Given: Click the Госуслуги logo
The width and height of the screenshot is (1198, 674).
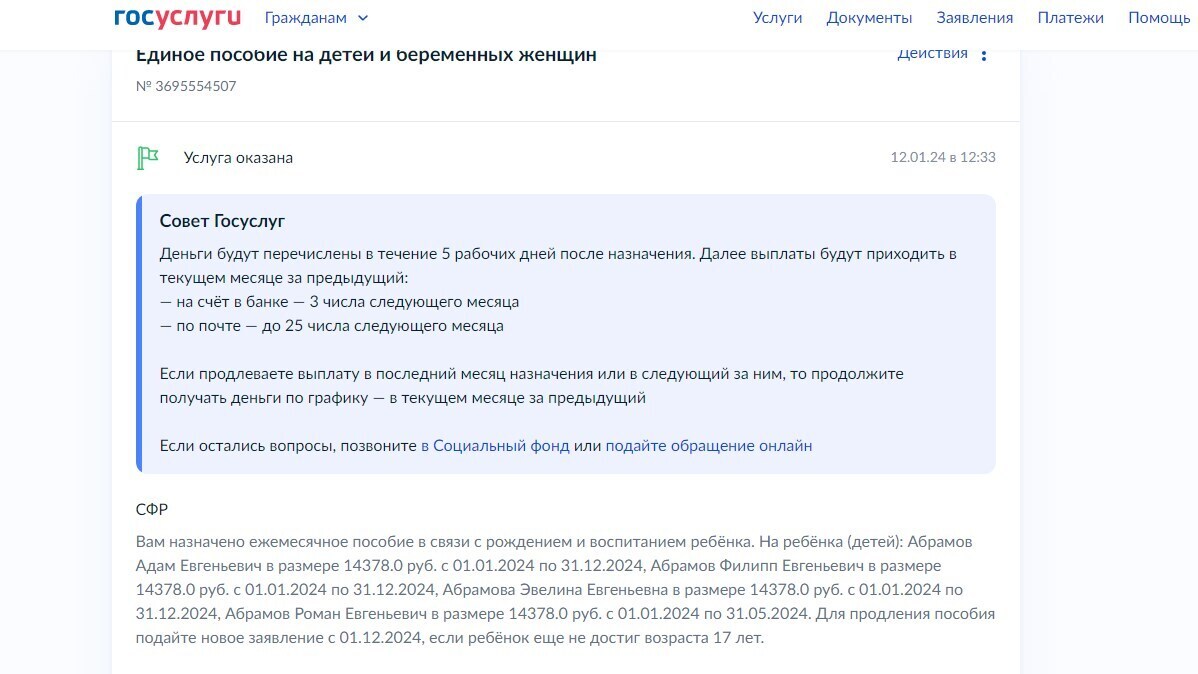Looking at the screenshot, I should (x=176, y=16).
